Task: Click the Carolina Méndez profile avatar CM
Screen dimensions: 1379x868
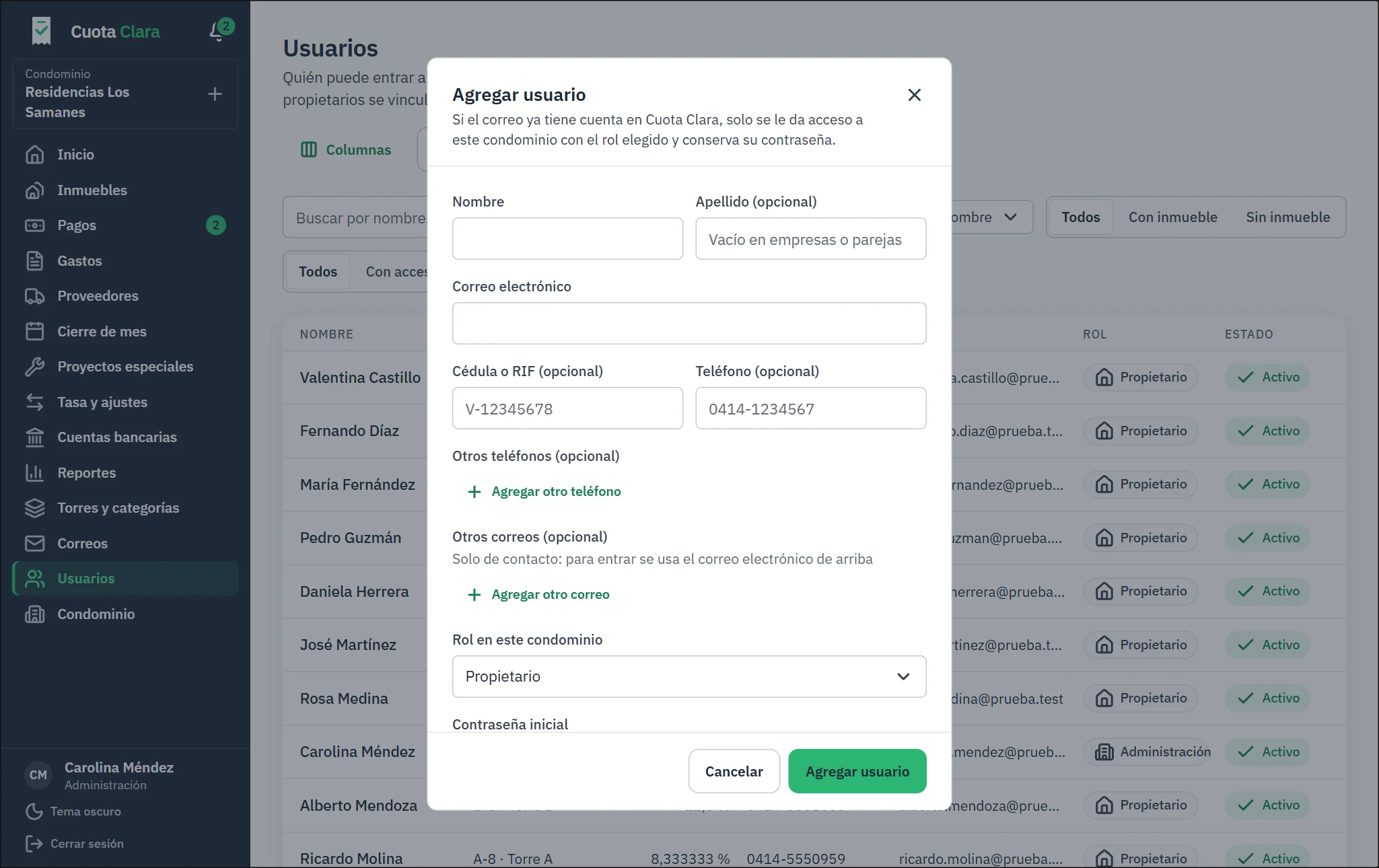Action: coord(38,775)
